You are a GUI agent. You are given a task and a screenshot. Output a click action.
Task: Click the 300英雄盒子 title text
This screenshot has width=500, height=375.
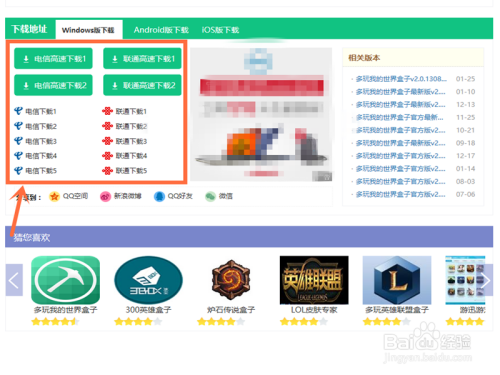pos(148,310)
